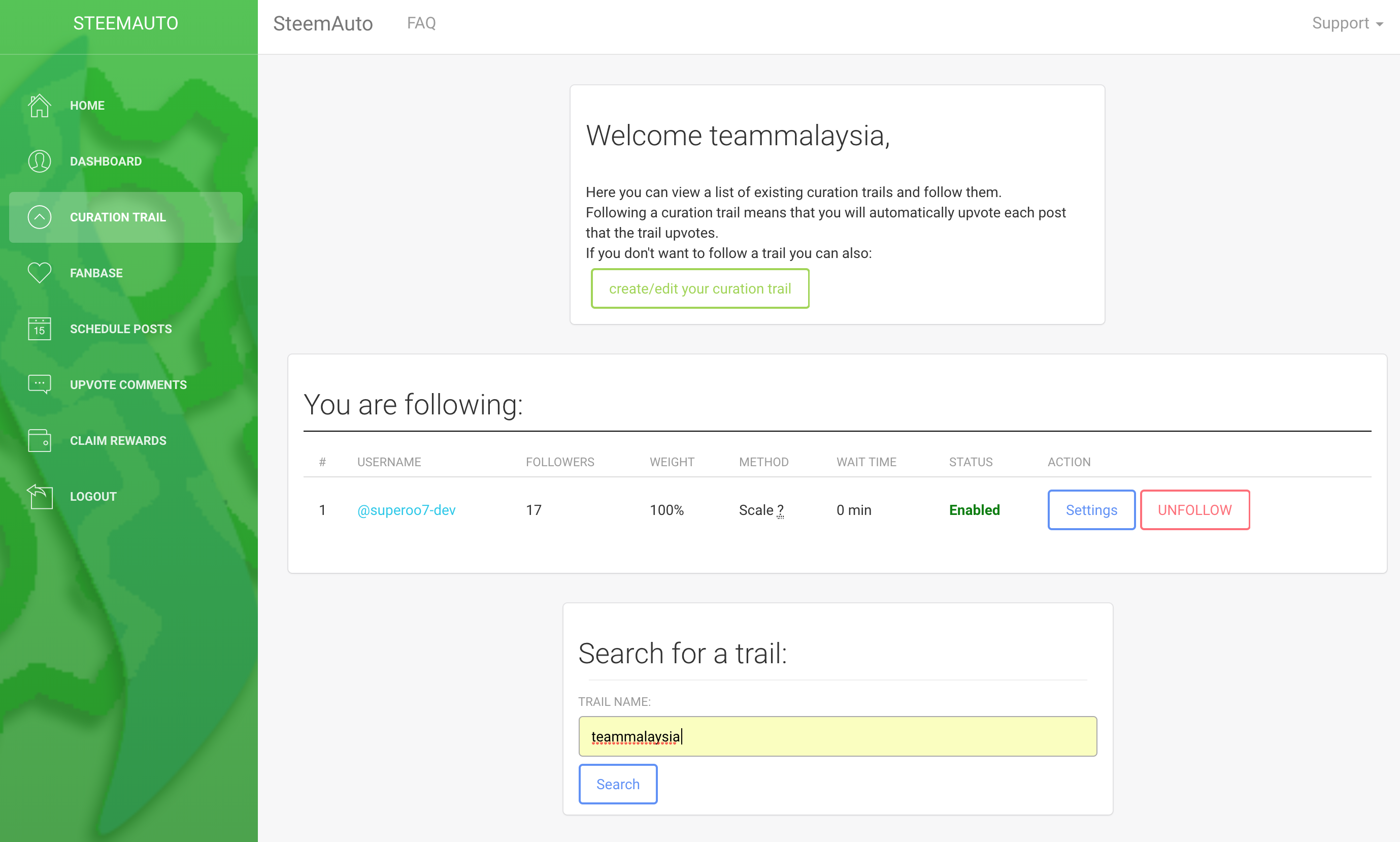1400x842 pixels.
Task: Click the Curation Trail chevron icon
Action: (39, 217)
